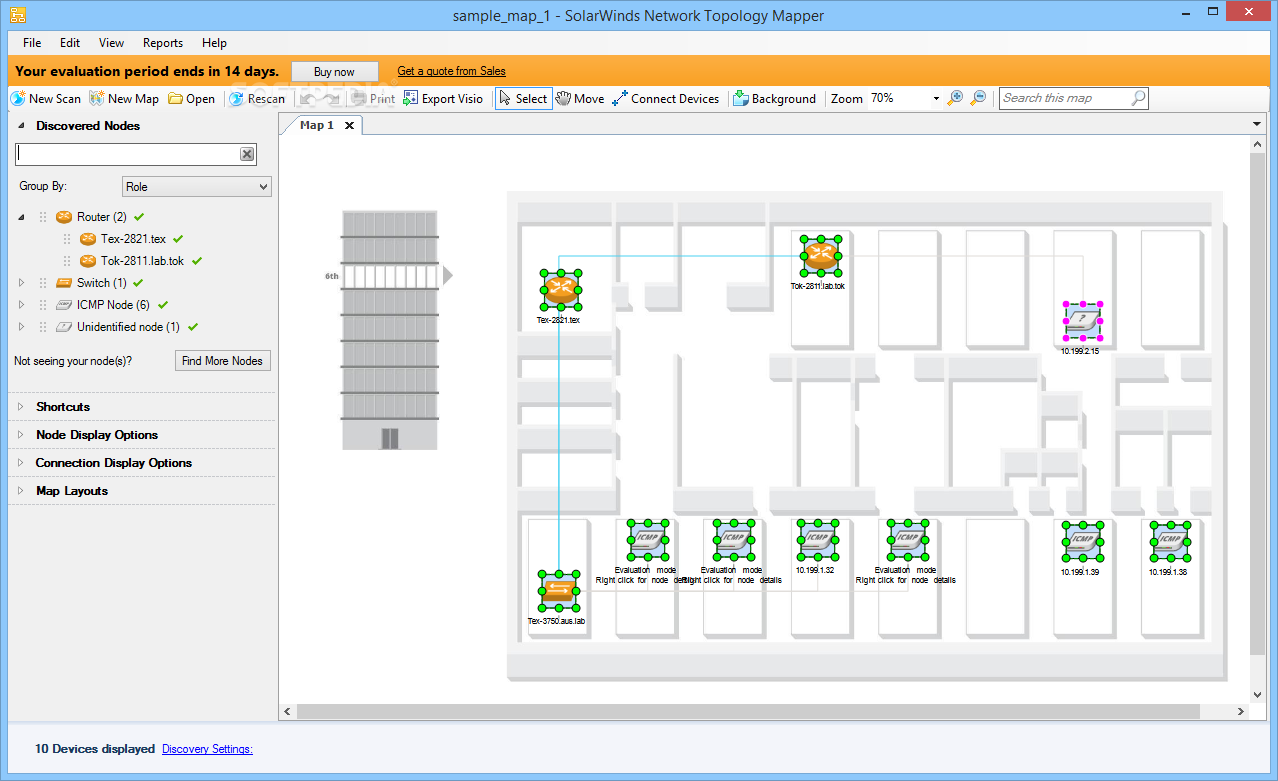Expand the Switch (1) group
The width and height of the screenshot is (1278, 781).
coord(22,283)
